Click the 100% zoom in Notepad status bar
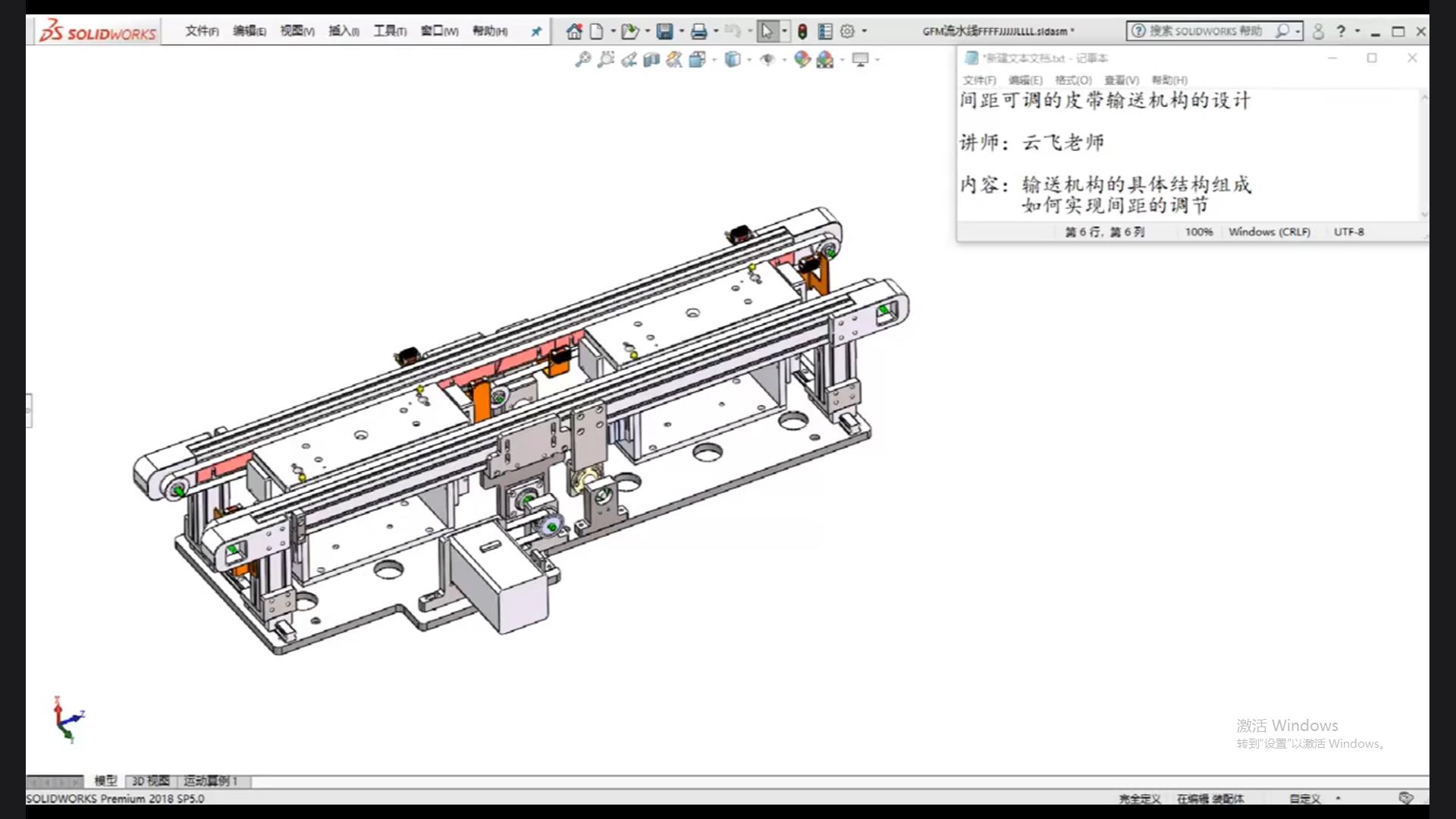Screen dimensions: 1456x819 (1199, 232)
